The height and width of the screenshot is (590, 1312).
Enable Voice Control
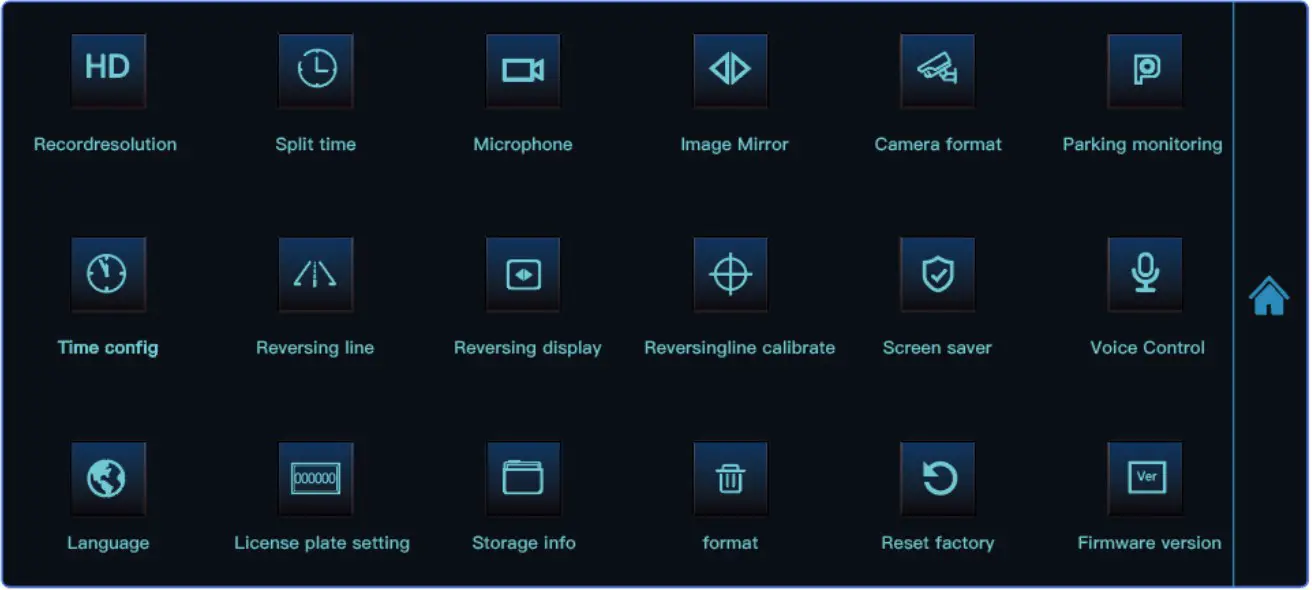click(1144, 274)
